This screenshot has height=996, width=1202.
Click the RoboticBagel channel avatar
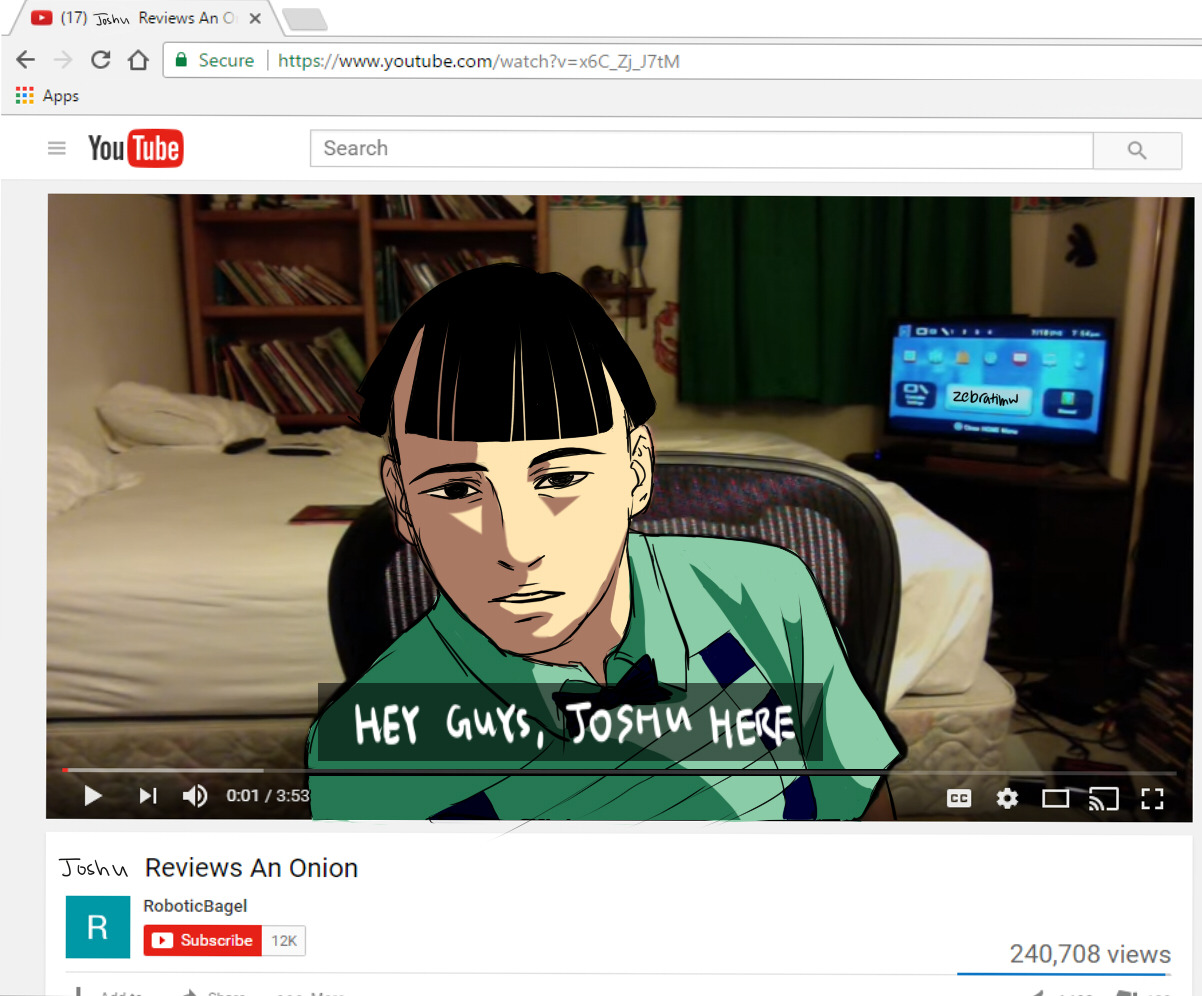coord(98,927)
